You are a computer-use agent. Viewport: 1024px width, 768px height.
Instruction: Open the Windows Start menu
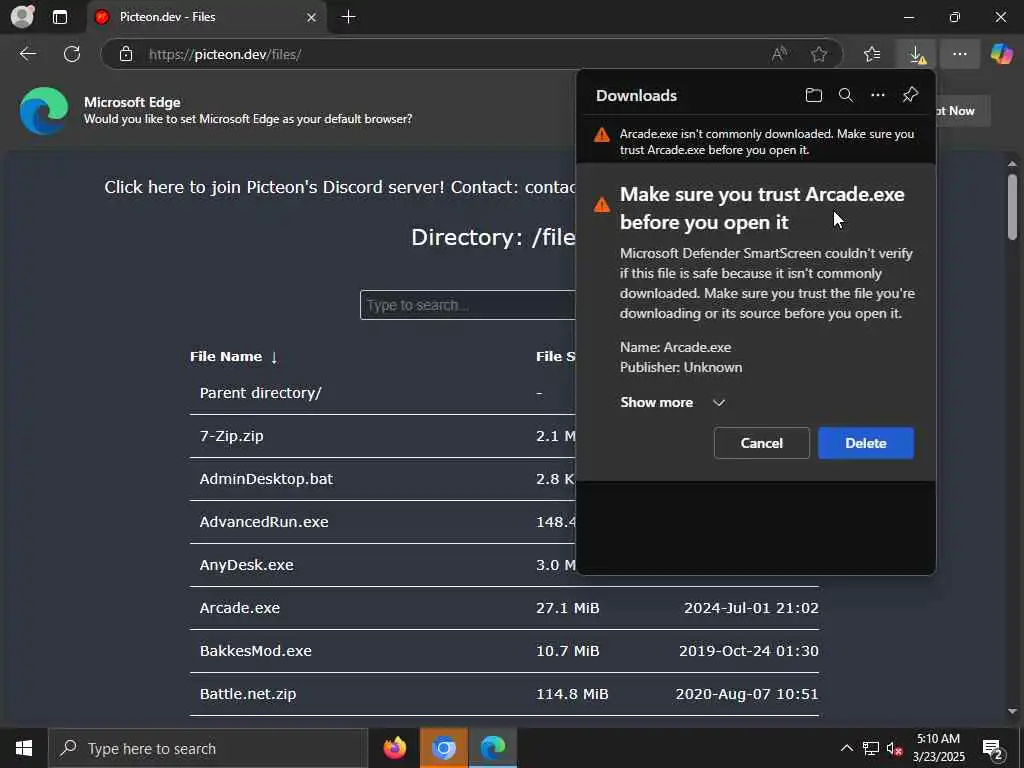pyautogui.click(x=24, y=748)
